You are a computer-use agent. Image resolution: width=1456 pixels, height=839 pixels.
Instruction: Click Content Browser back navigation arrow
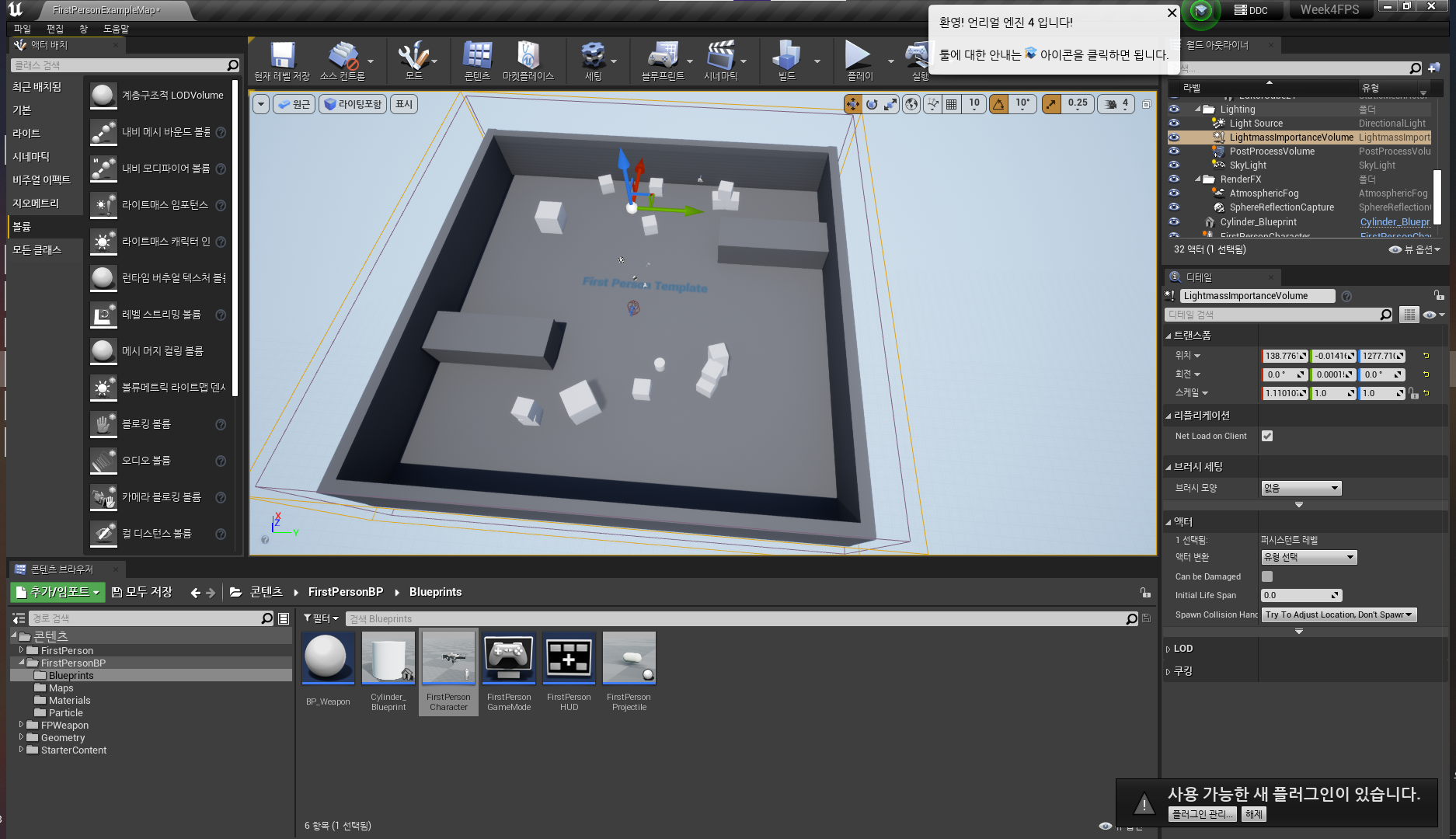[195, 593]
